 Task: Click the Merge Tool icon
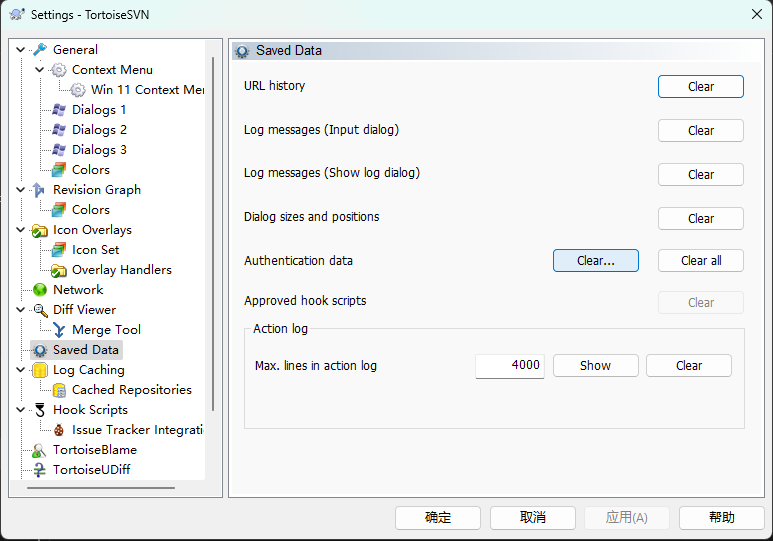point(59,329)
